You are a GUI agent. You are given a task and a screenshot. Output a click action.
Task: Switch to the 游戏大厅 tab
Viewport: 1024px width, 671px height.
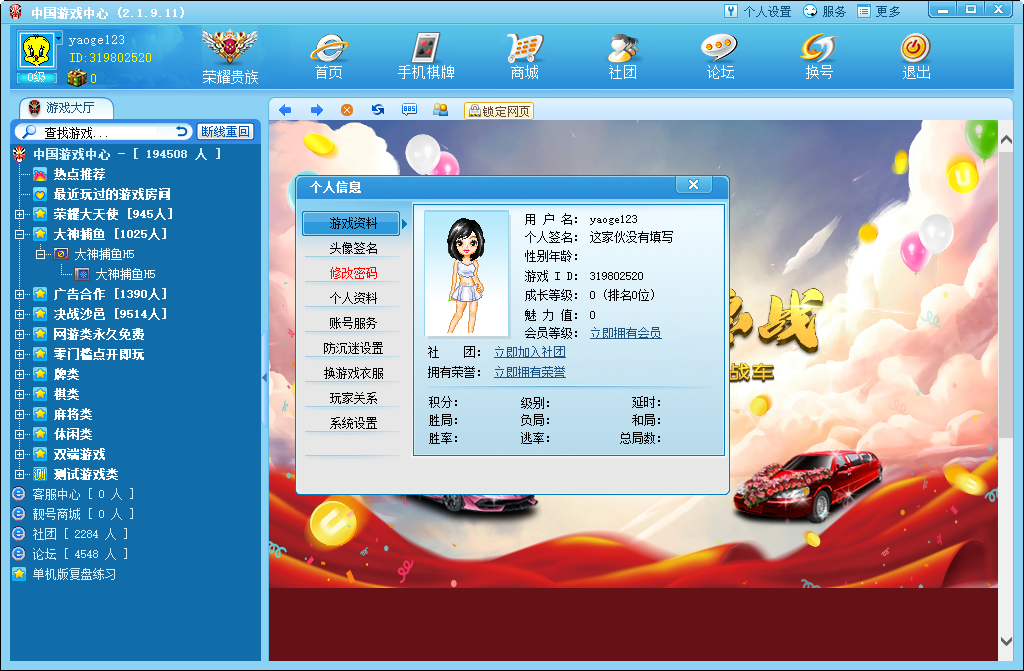tap(66, 108)
